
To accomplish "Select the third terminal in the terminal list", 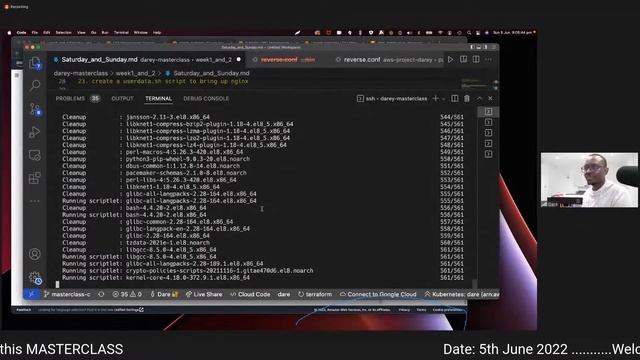I will [x=489, y=133].
